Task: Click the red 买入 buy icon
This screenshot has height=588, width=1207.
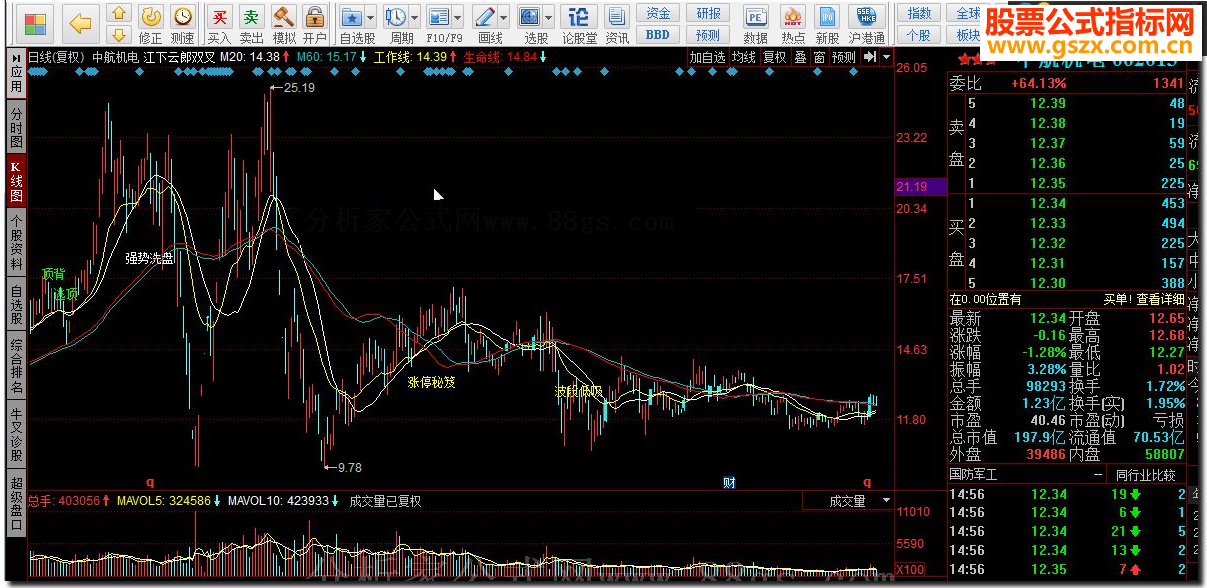Action: [x=219, y=16]
